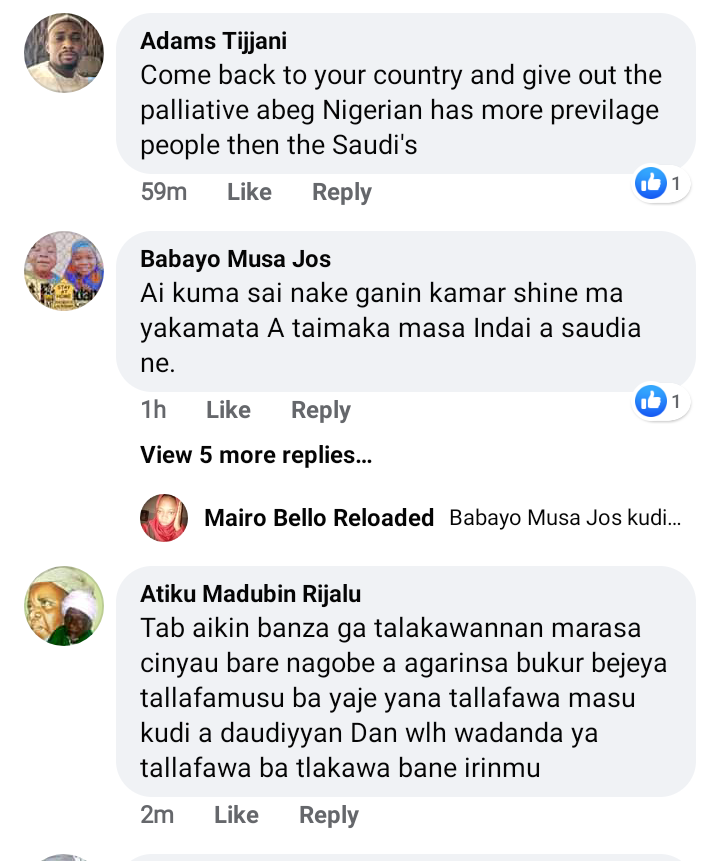
Task: Reply to Babayo Musa Jos's comment
Action: (x=320, y=410)
